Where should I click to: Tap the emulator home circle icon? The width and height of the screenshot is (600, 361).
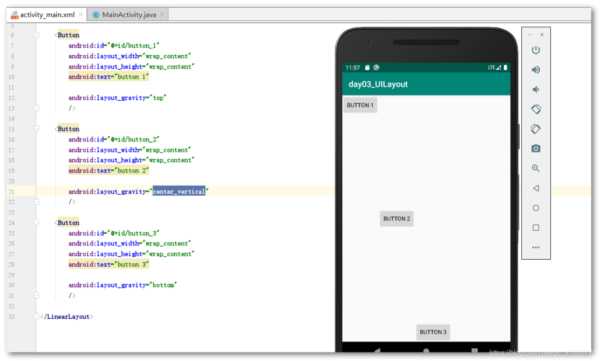(x=536, y=208)
